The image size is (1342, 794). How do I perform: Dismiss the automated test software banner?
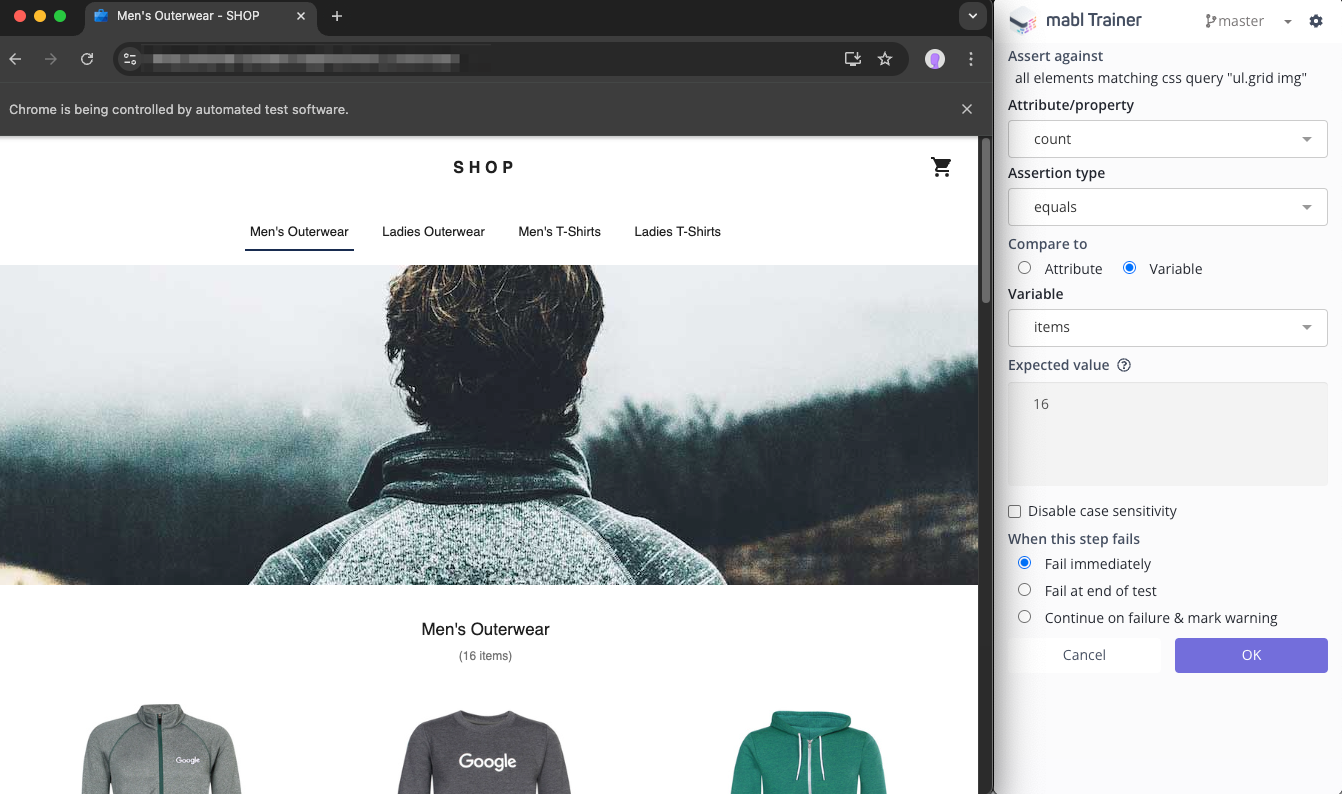(x=966, y=109)
